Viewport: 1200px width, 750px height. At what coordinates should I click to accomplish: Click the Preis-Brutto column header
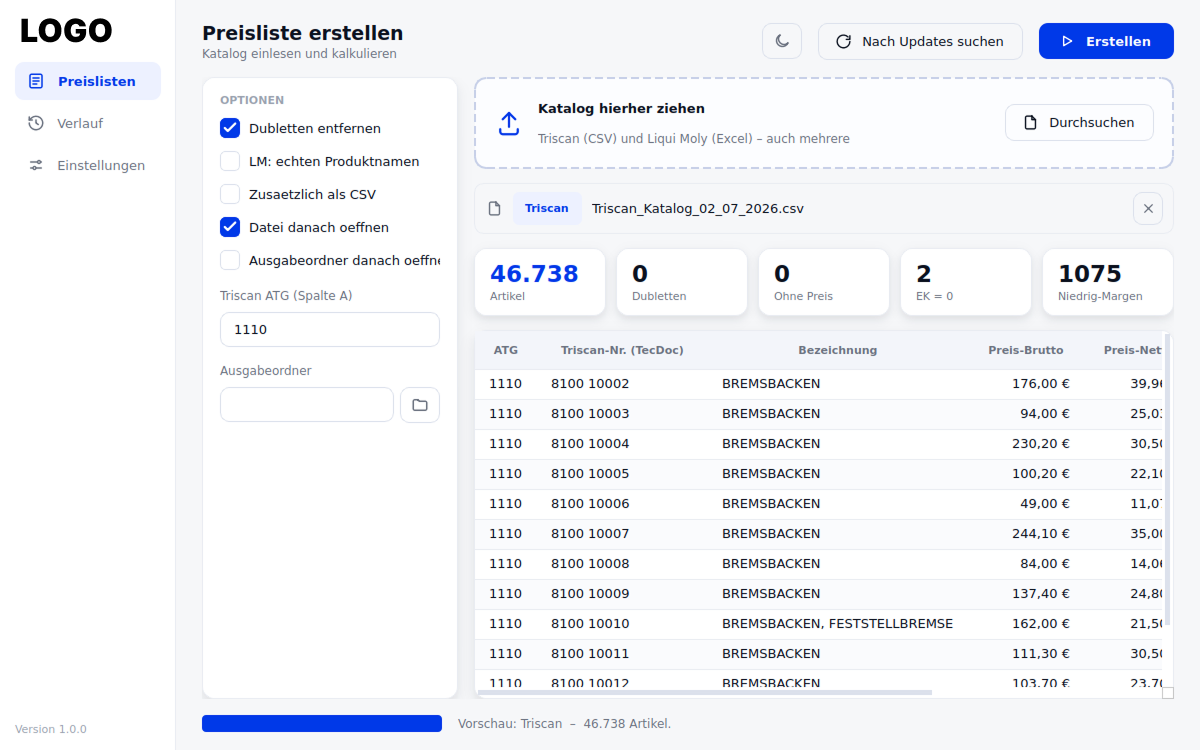(1026, 350)
